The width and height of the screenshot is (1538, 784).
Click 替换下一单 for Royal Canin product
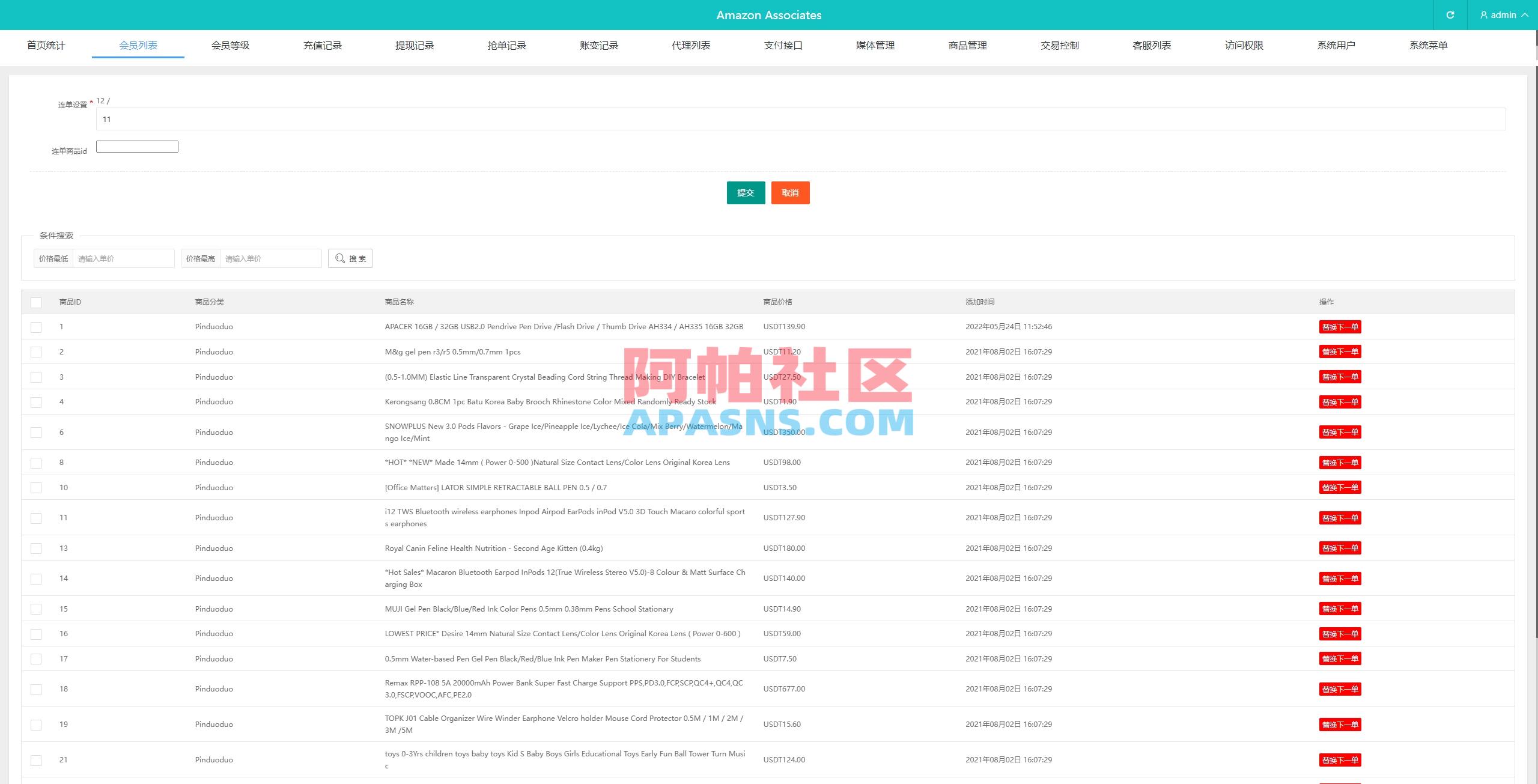click(1340, 548)
